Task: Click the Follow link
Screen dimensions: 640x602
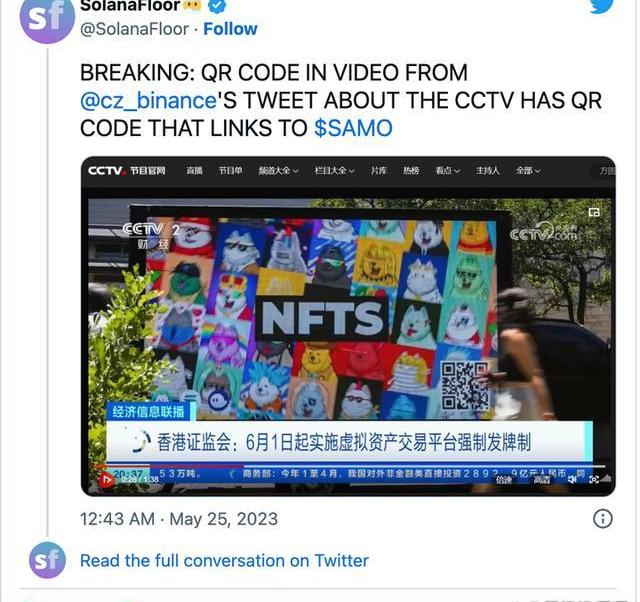Action: click(230, 29)
